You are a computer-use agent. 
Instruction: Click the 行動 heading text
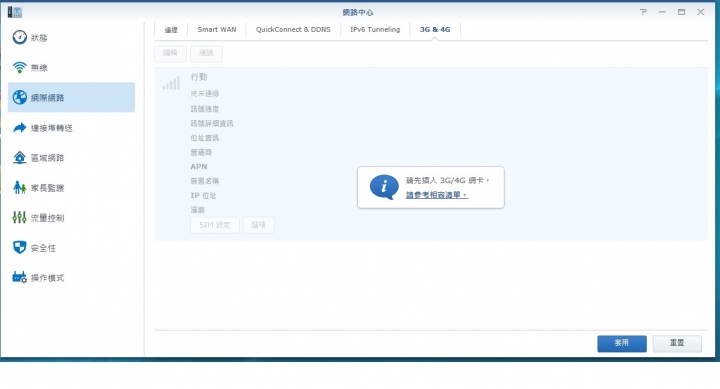(199, 77)
